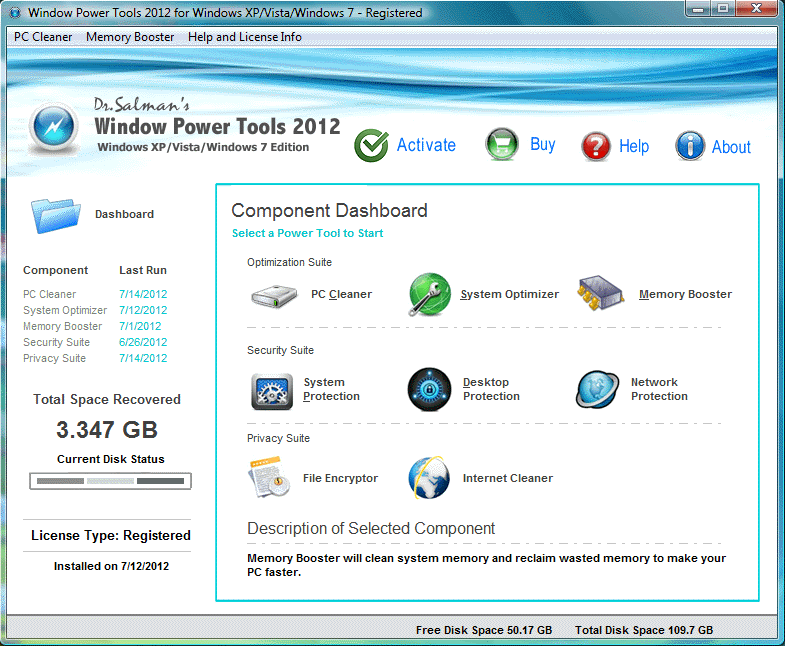Click the Component Dashboard heading
The image size is (785, 646).
click(x=329, y=211)
